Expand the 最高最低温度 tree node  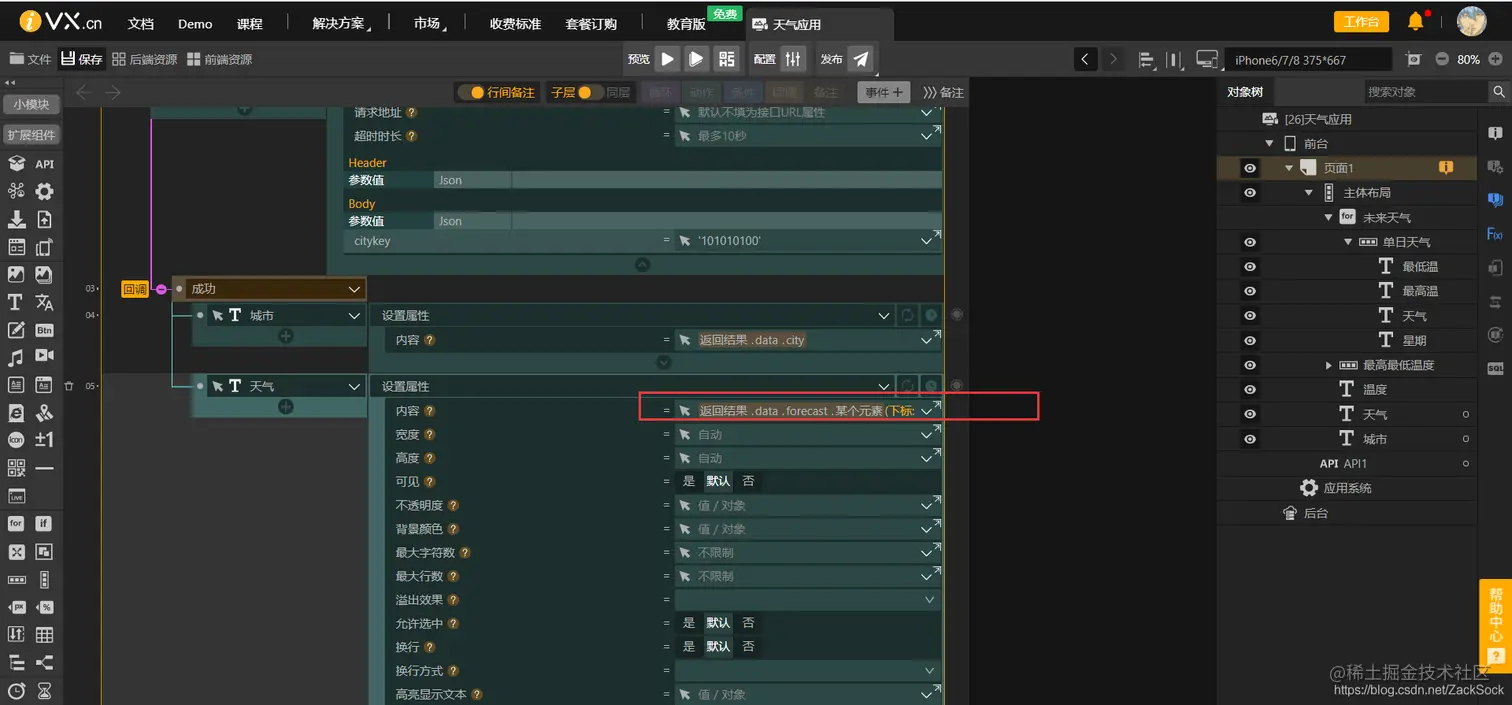pos(1328,365)
